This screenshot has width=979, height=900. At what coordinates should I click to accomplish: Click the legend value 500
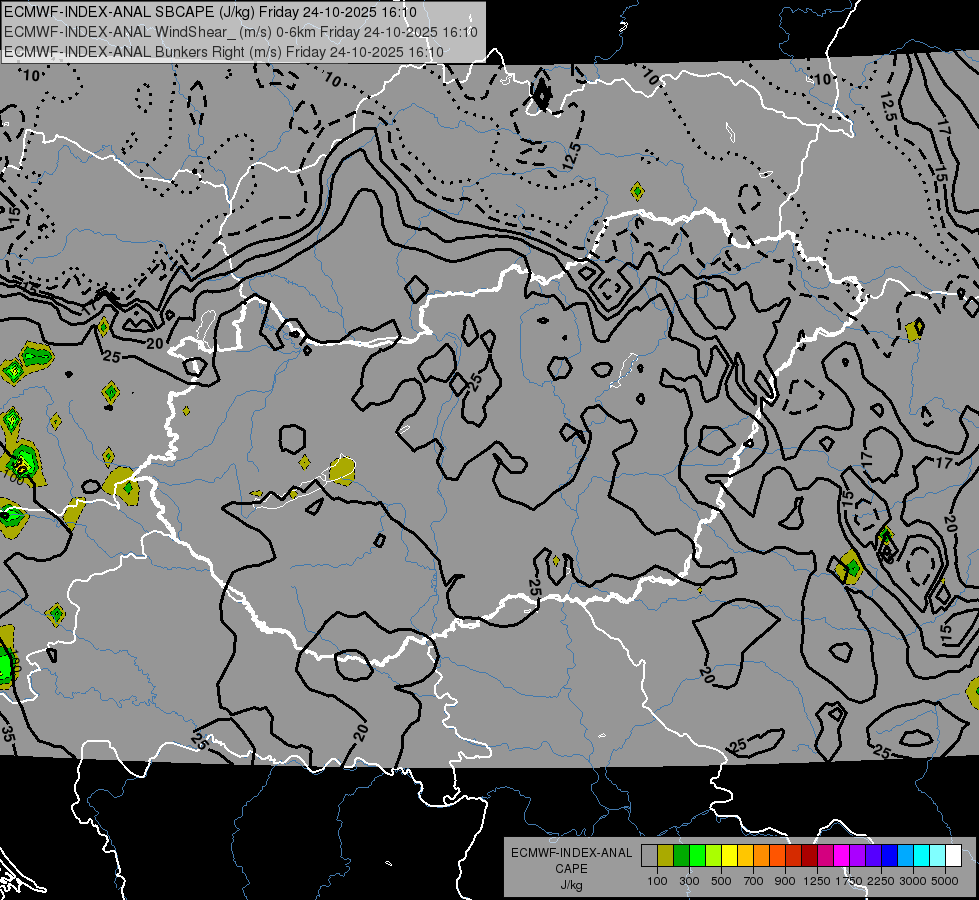click(721, 881)
